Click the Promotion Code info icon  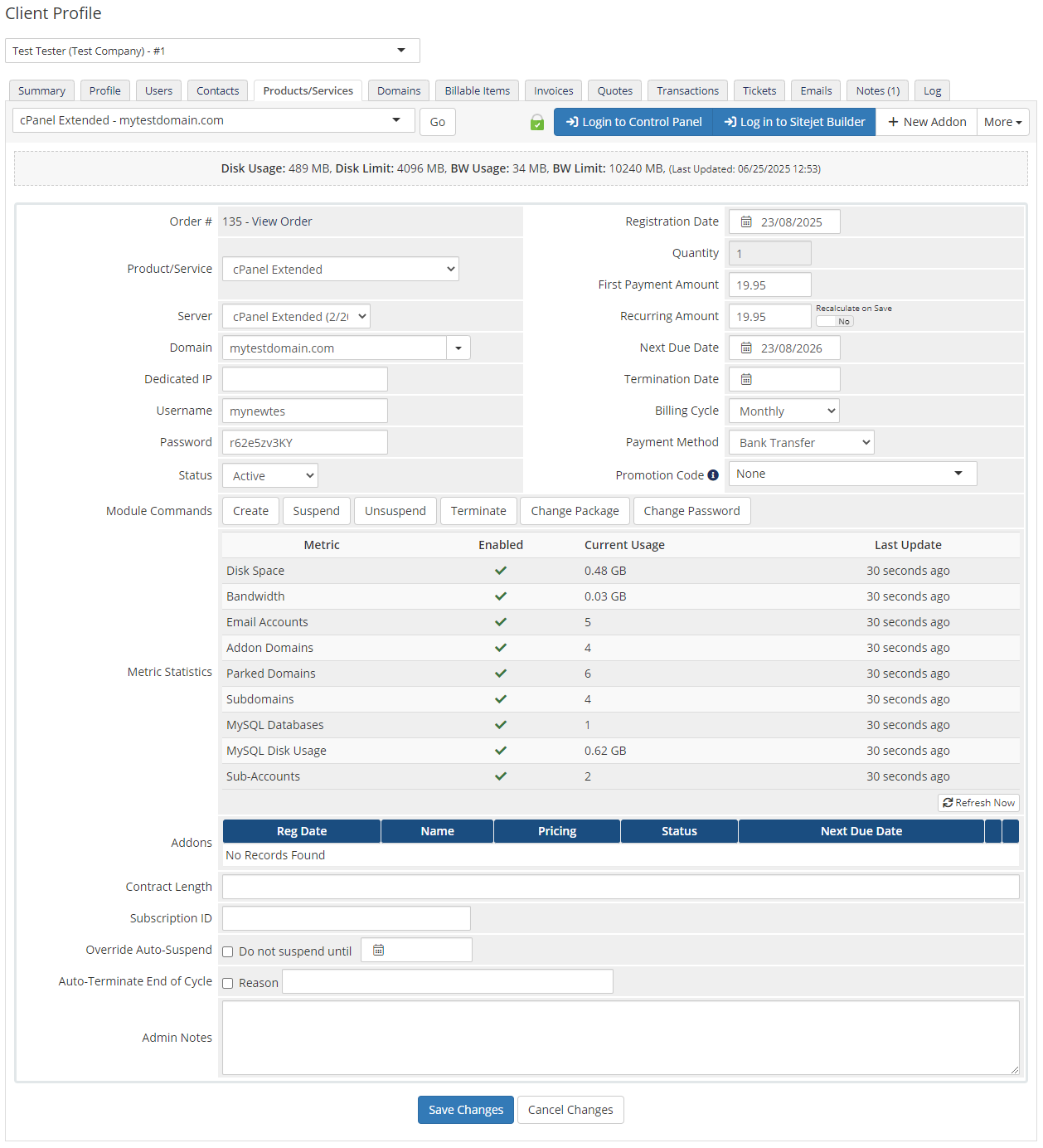tap(713, 475)
